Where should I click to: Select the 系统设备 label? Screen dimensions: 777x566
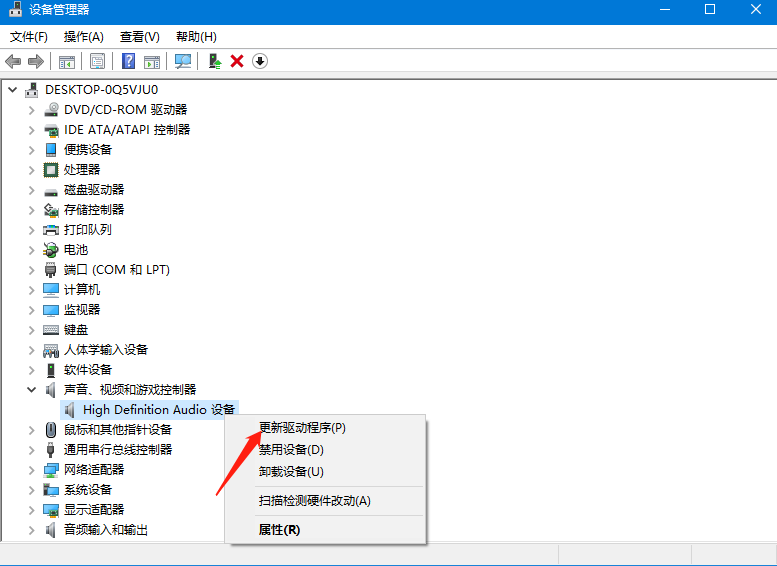point(88,490)
